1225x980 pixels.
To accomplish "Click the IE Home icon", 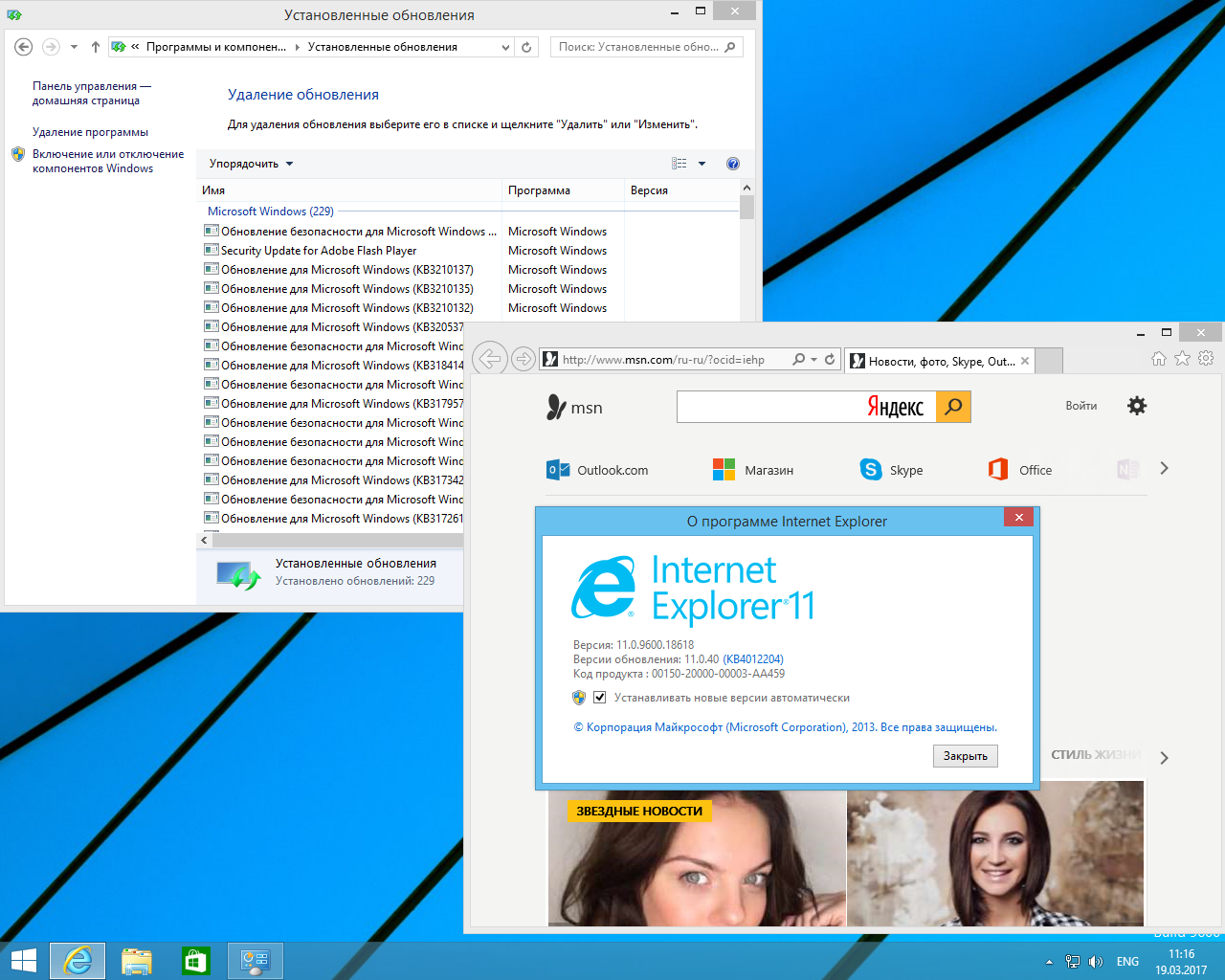I will tap(1159, 358).
